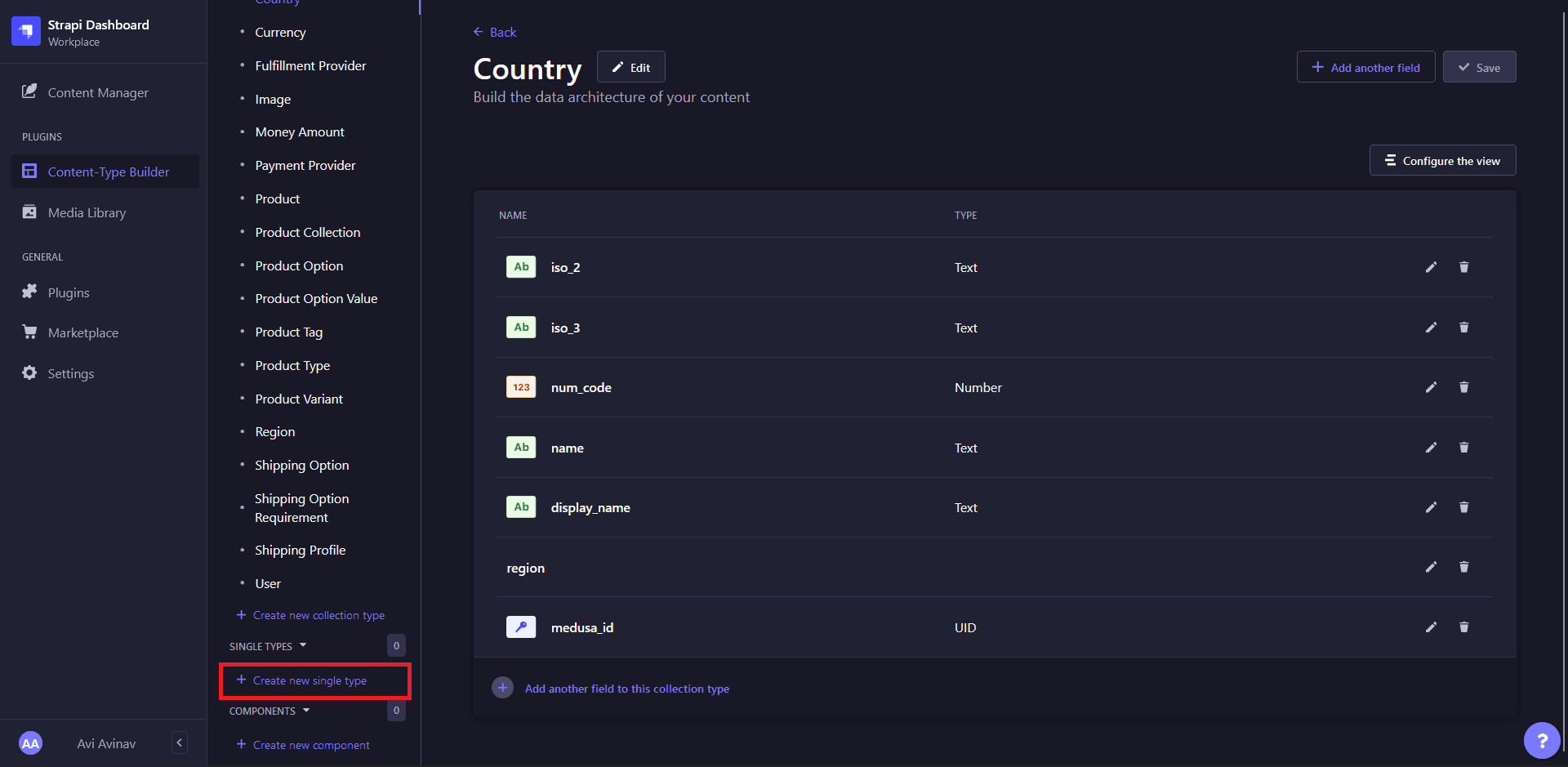Click the key UID icon beside medusa_id
The height and width of the screenshot is (767, 1568).
pyautogui.click(x=520, y=627)
